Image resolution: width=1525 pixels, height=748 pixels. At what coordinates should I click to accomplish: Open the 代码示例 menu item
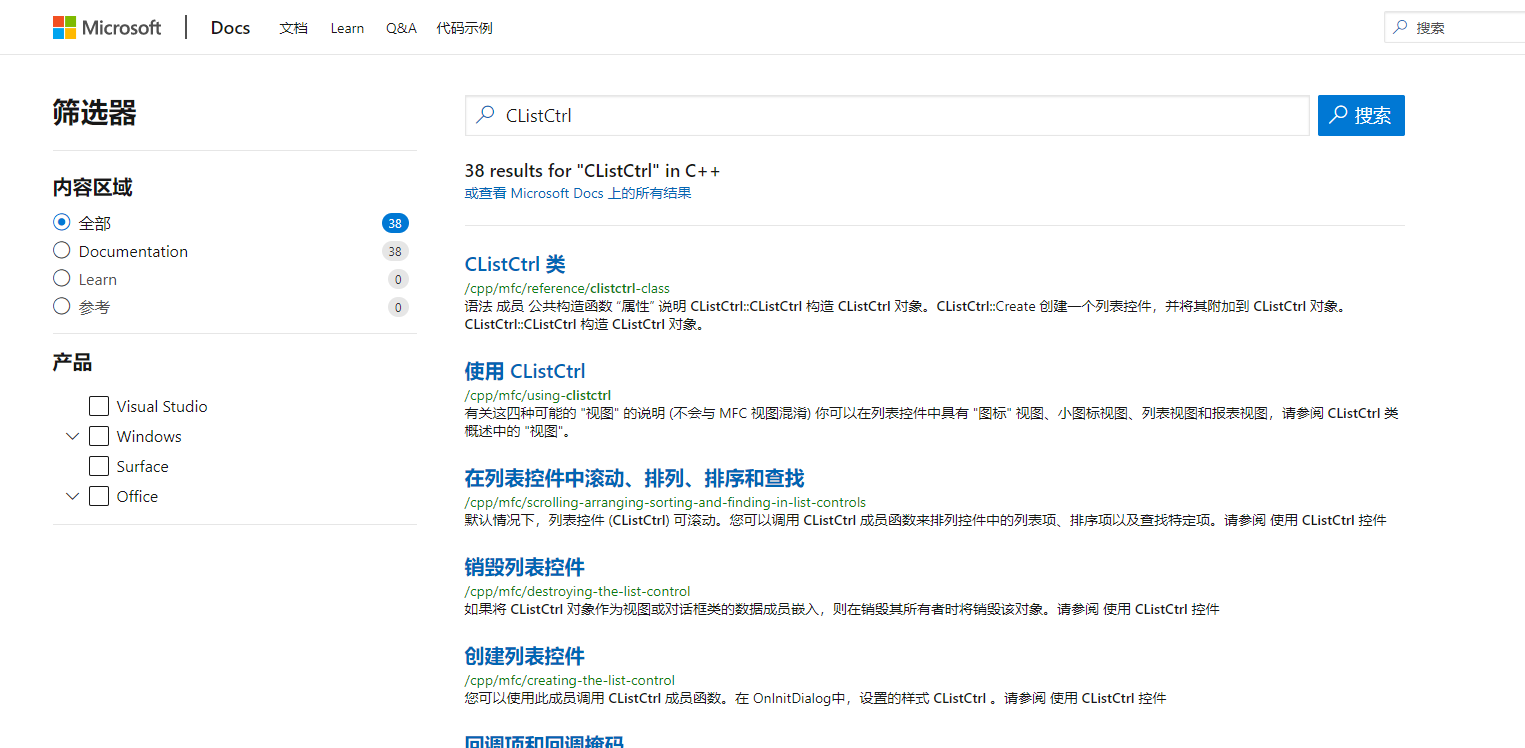[464, 28]
